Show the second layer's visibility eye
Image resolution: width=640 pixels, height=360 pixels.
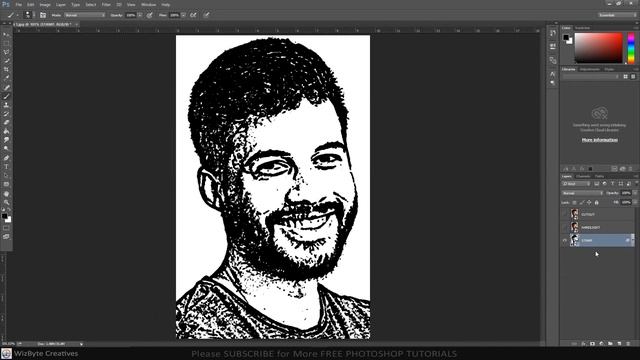565,227
